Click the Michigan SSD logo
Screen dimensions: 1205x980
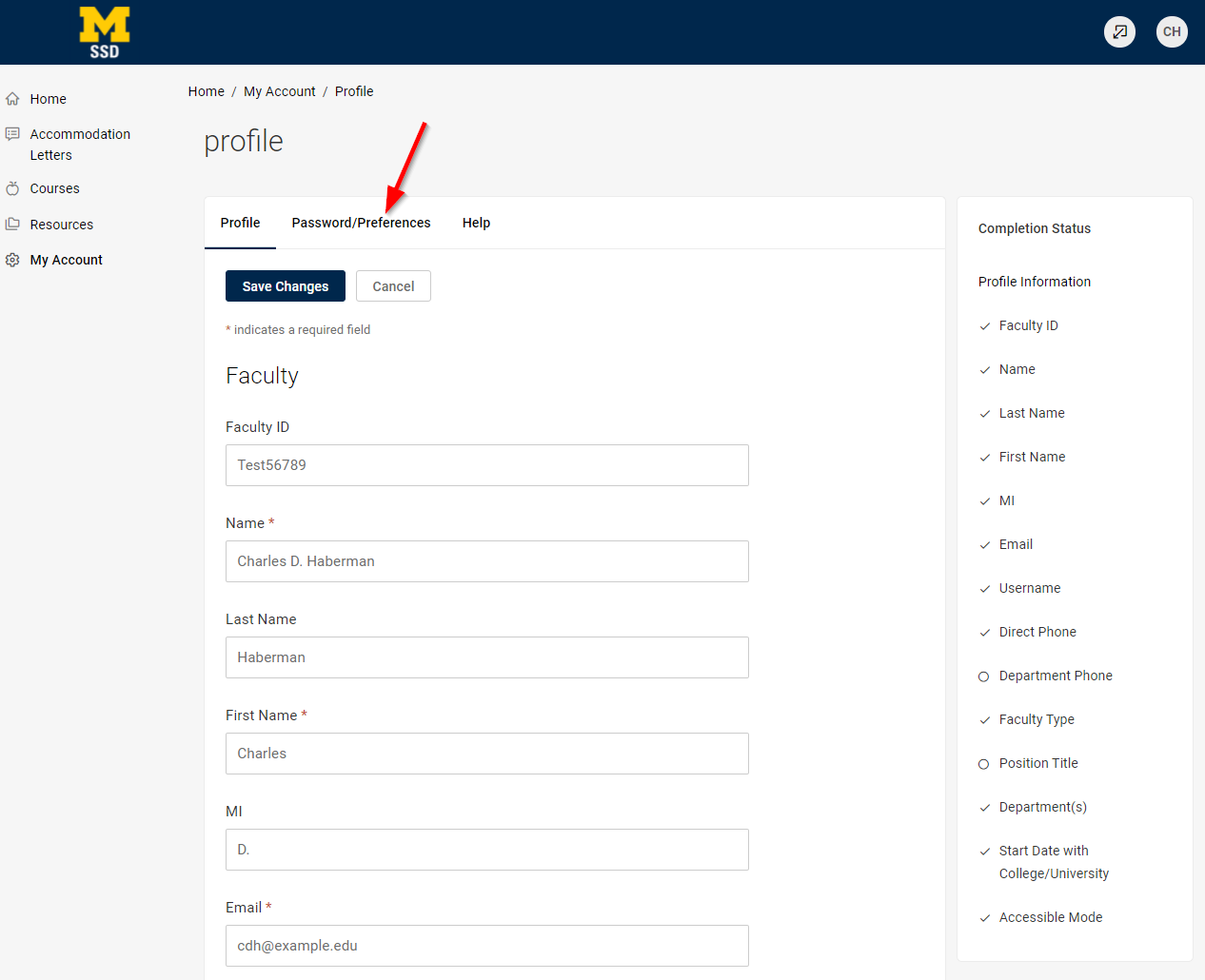tap(104, 31)
